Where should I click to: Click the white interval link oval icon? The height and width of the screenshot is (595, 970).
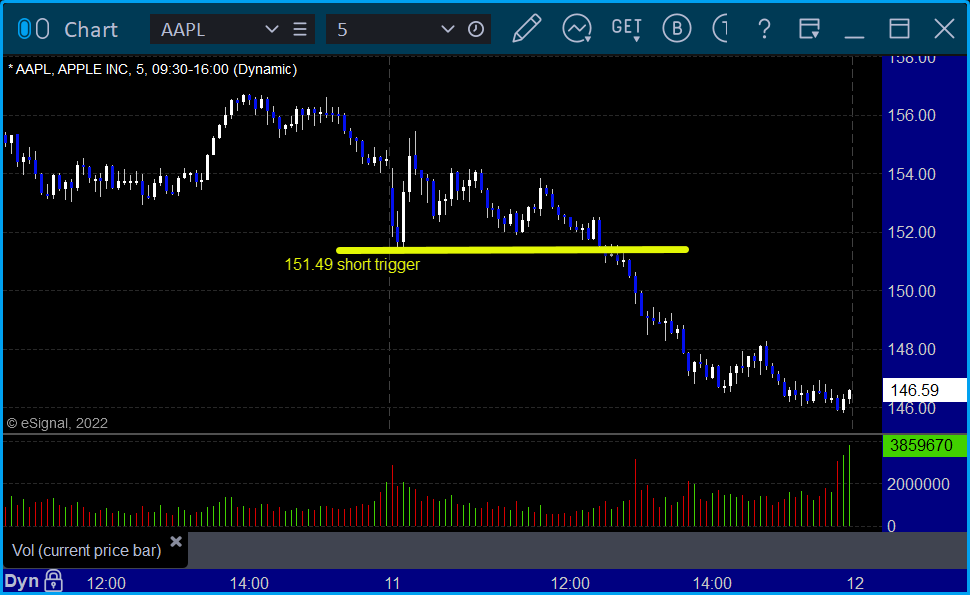tap(43, 29)
